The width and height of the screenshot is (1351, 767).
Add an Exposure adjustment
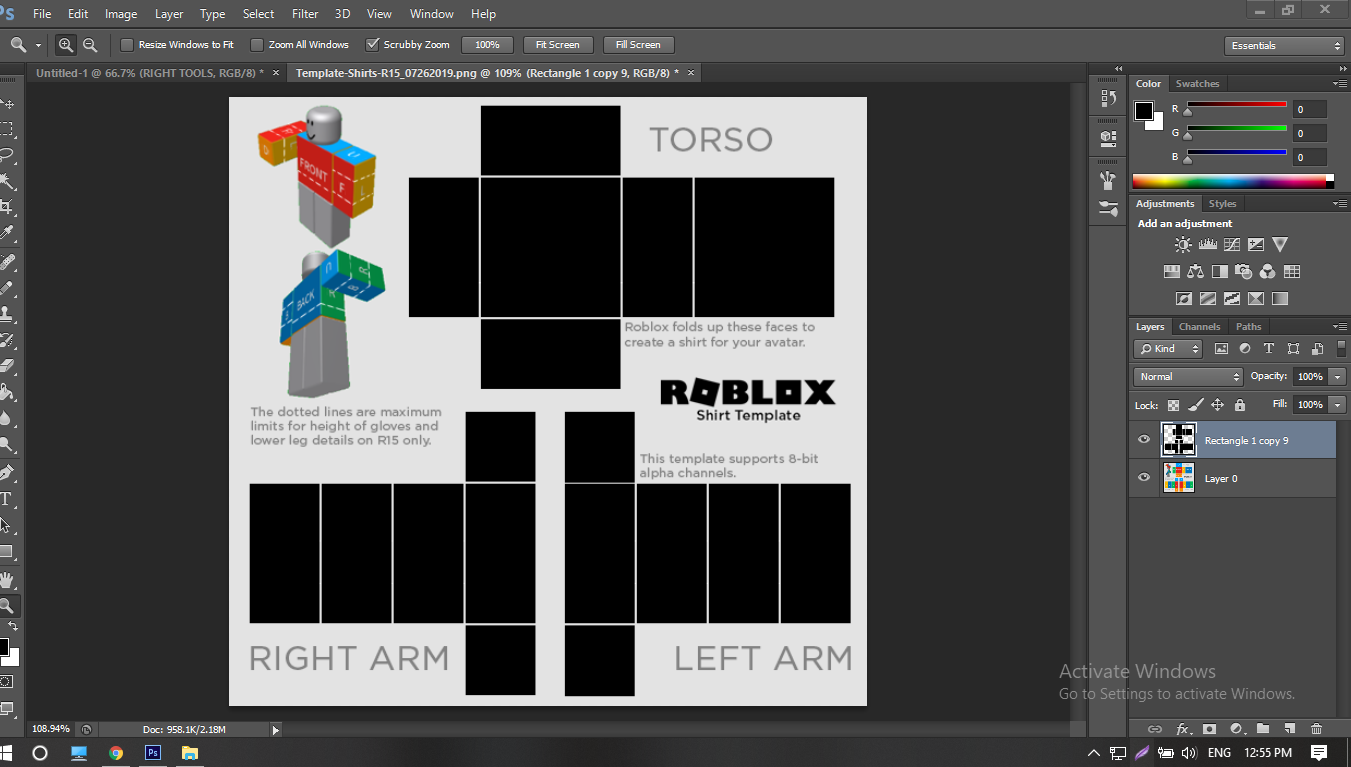tap(1256, 244)
